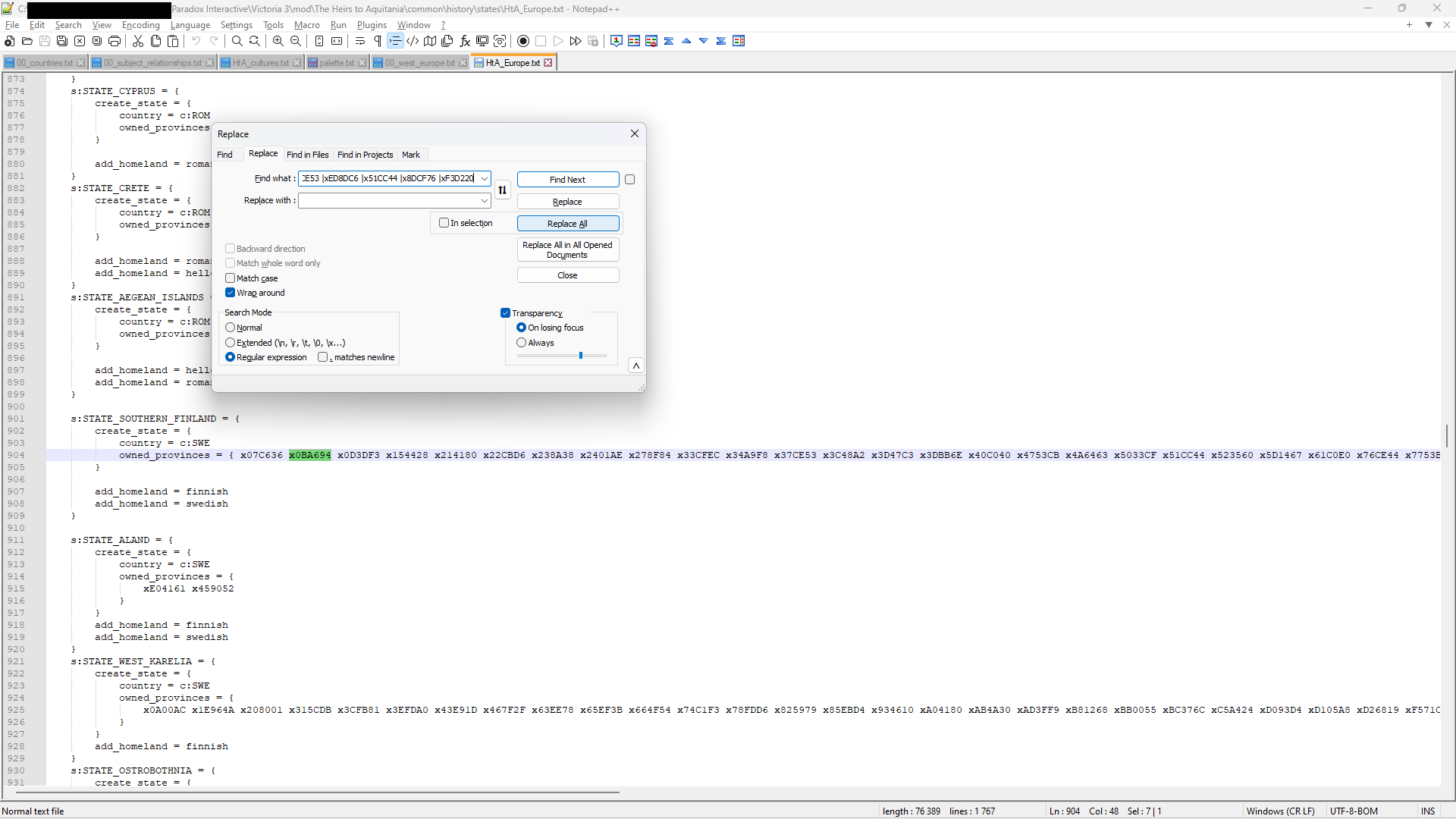Open the 00_countries.txt document tab

coord(45,63)
